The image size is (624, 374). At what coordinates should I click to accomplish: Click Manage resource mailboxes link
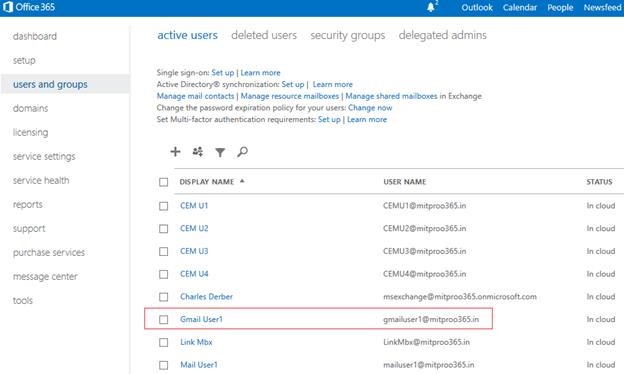[x=290, y=96]
